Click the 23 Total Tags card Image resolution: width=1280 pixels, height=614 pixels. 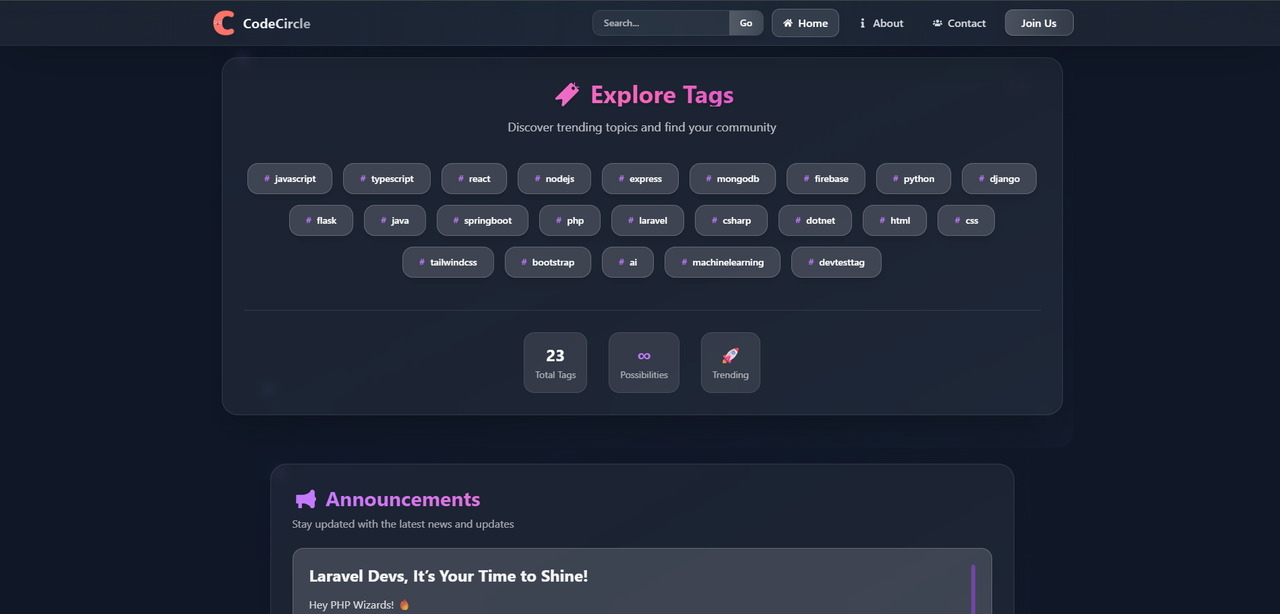tap(555, 362)
